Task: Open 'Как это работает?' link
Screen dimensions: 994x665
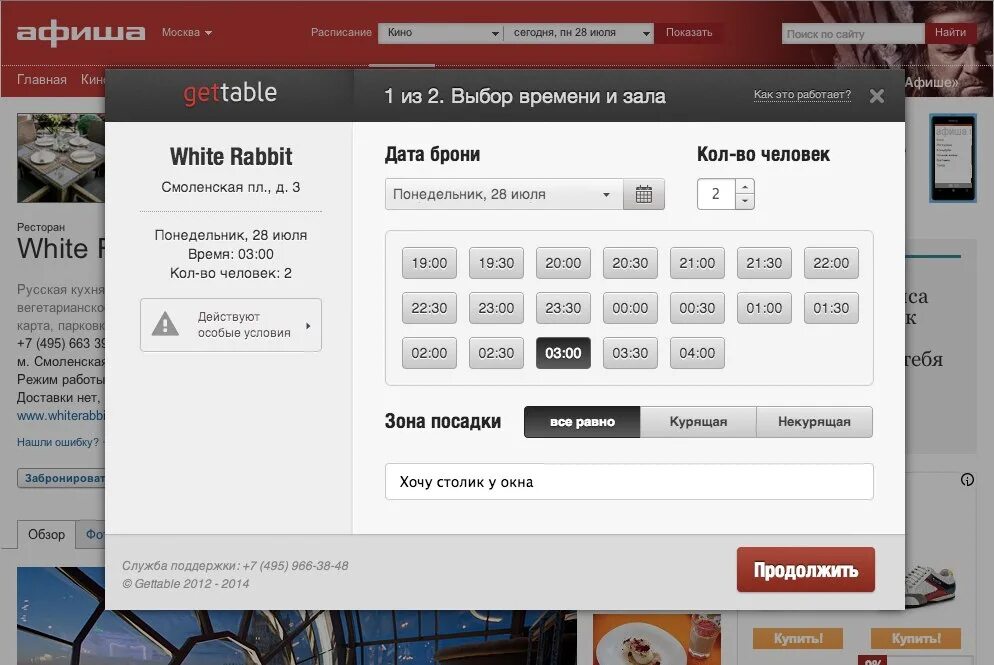Action: pyautogui.click(x=802, y=94)
